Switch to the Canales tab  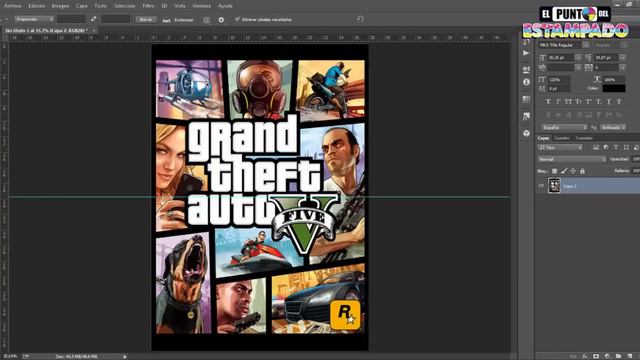pos(562,138)
